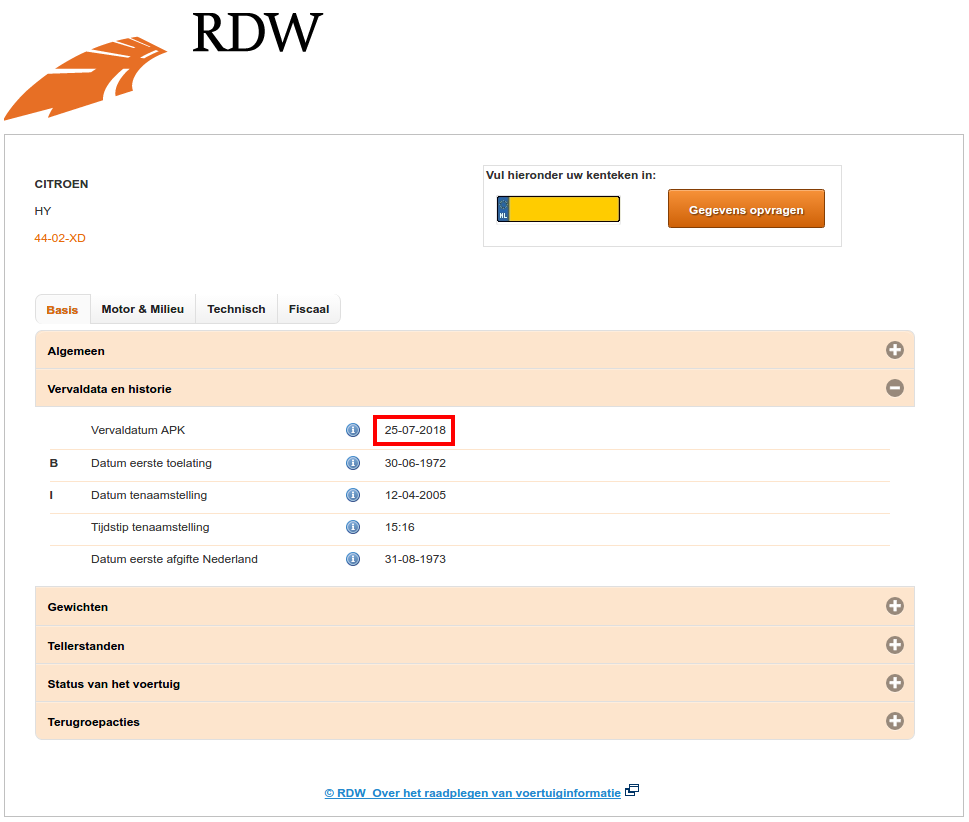This screenshot has width=969, height=822.
Task: Expand the Terugroepacties section
Action: click(894, 721)
